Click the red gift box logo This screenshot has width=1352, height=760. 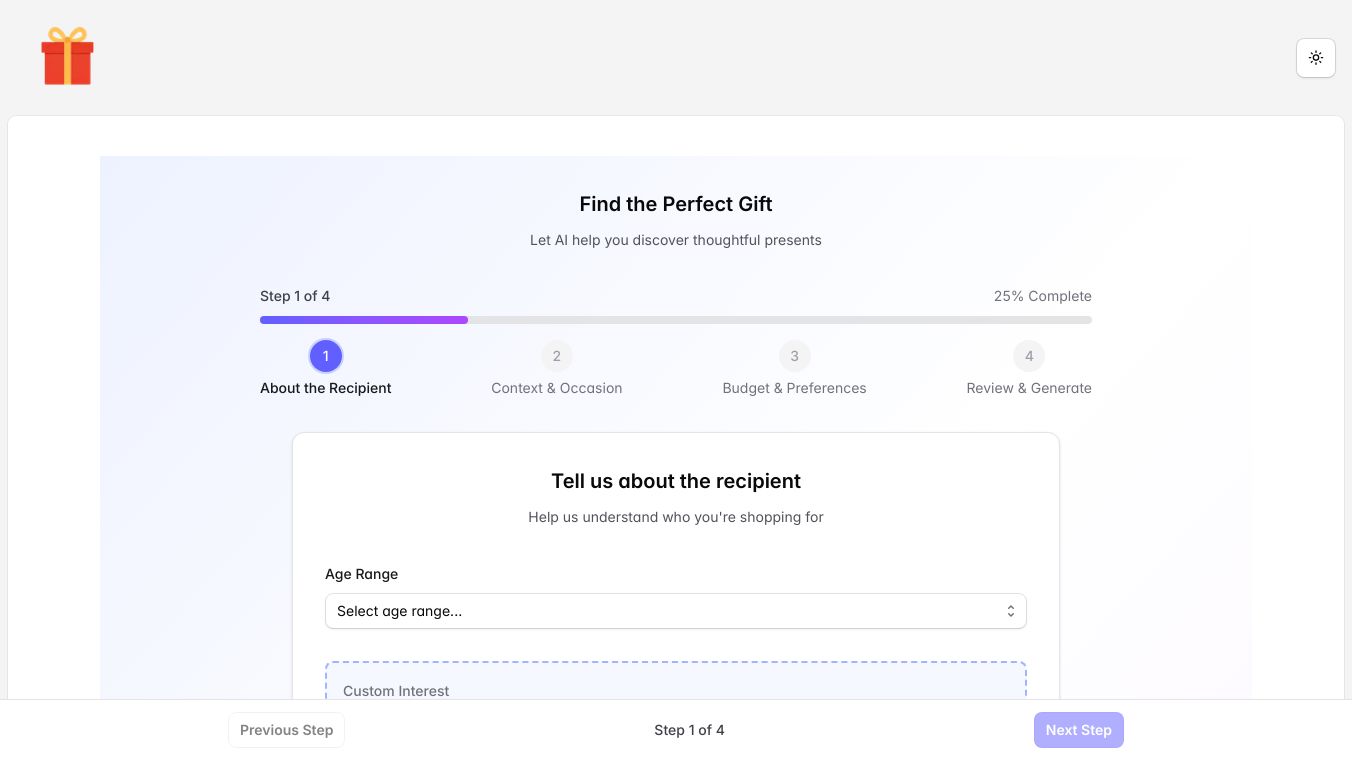point(67,56)
